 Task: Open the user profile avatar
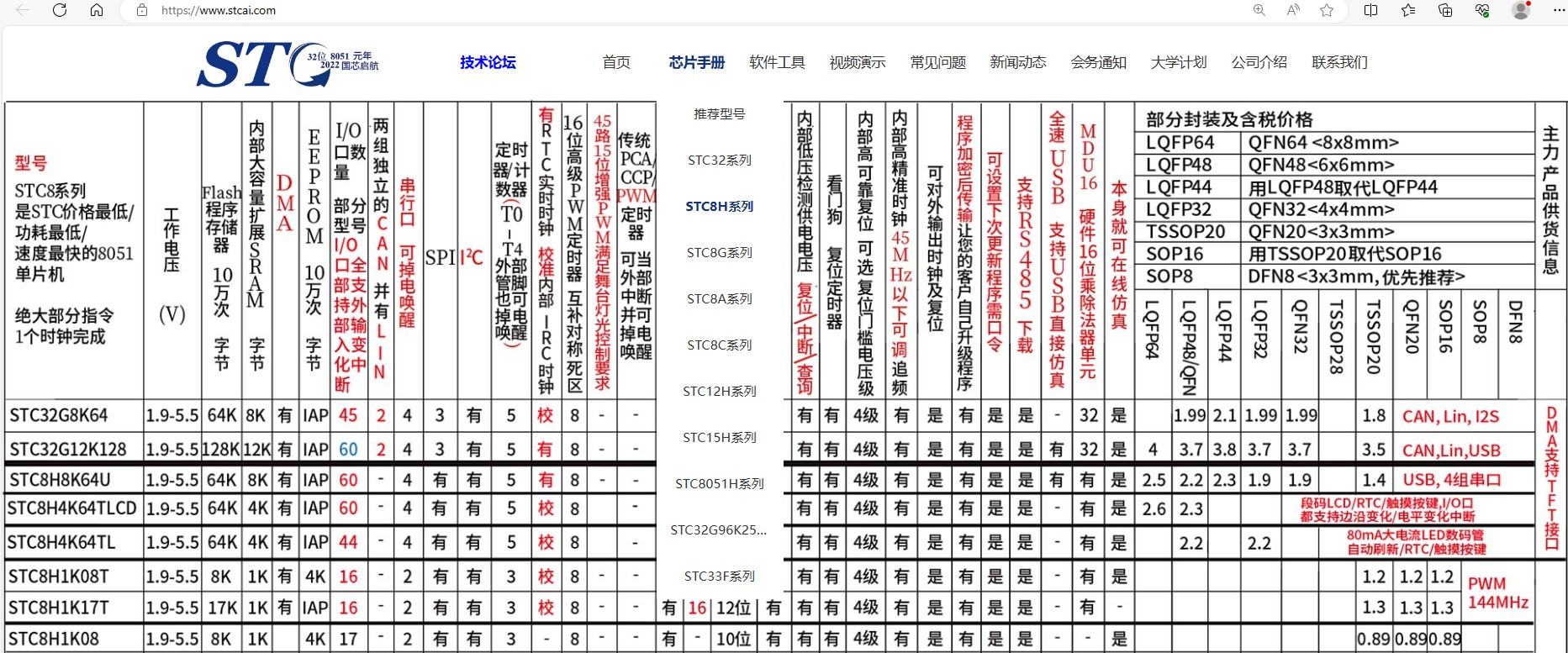click(x=1520, y=10)
